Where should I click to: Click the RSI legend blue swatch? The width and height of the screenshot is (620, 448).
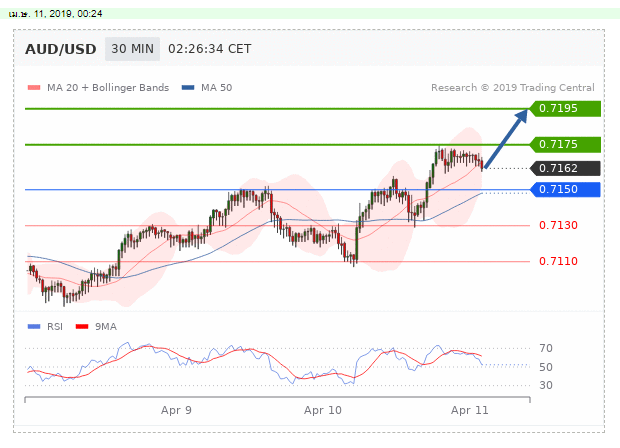pos(34,327)
